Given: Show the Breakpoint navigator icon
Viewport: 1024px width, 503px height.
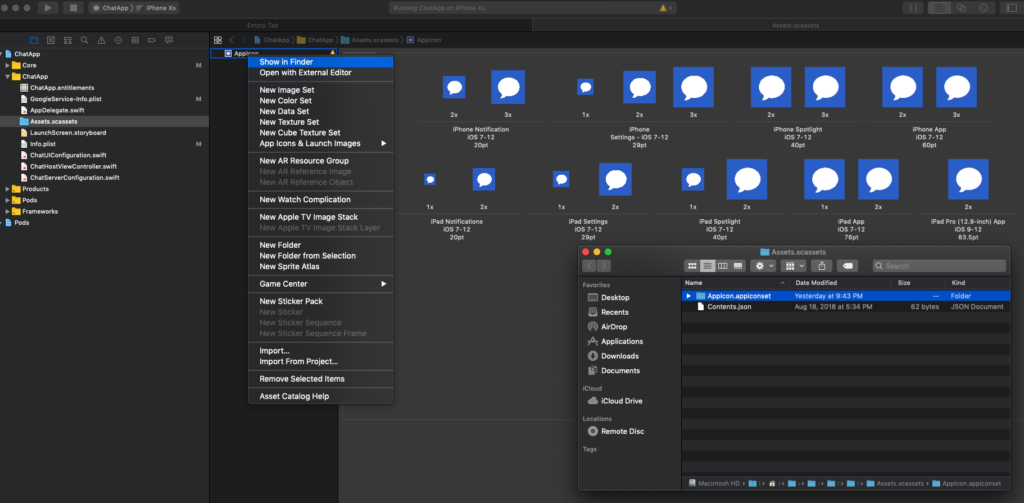Looking at the screenshot, I should (151, 41).
